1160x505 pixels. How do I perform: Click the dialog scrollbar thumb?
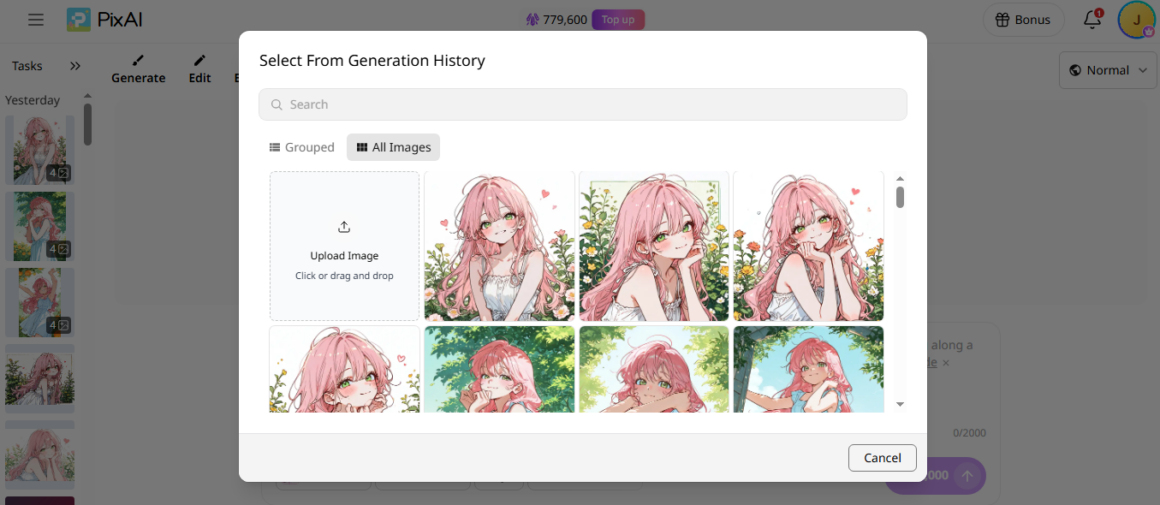tap(900, 197)
